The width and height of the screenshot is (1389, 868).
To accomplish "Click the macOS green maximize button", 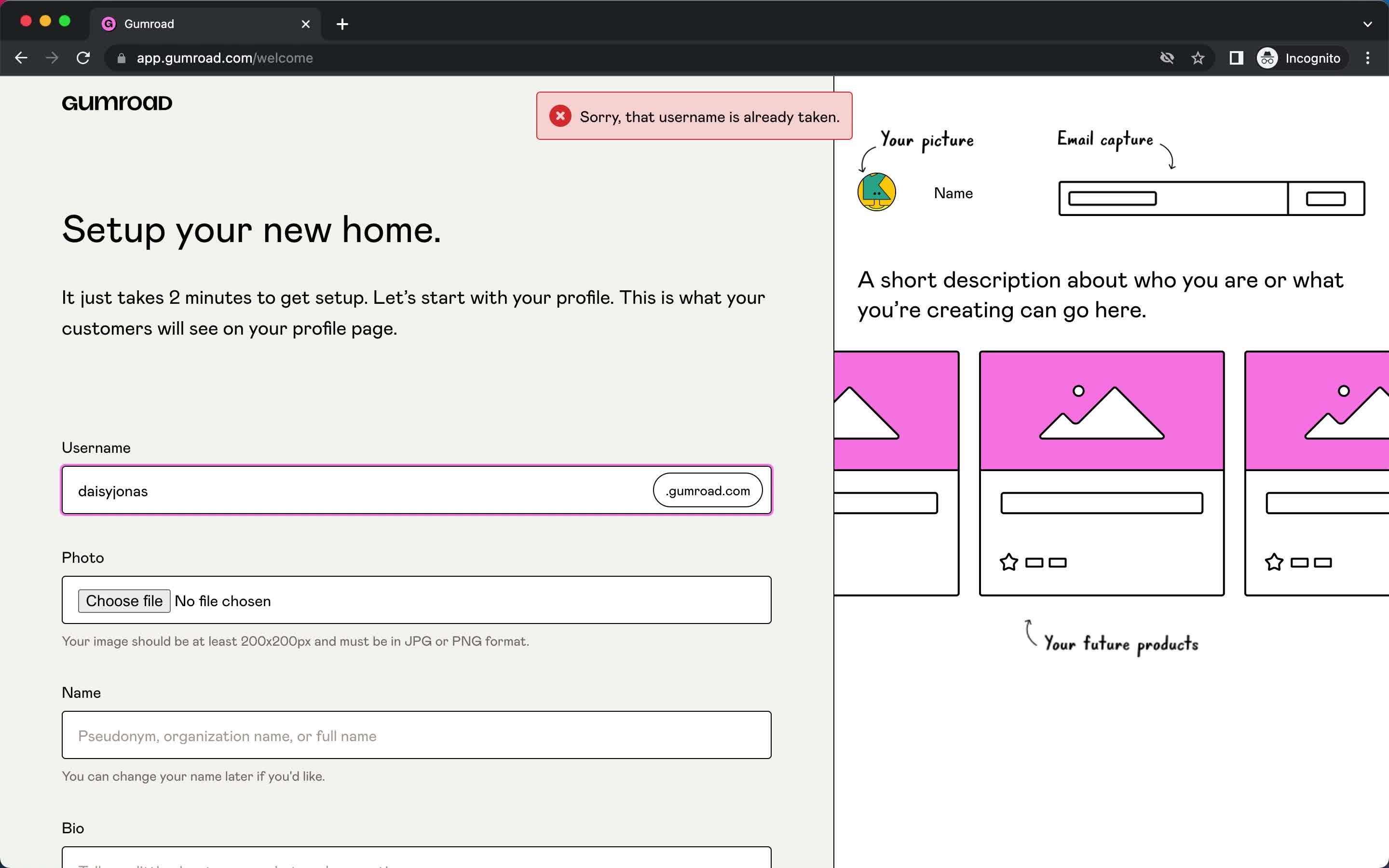I will click(x=65, y=21).
